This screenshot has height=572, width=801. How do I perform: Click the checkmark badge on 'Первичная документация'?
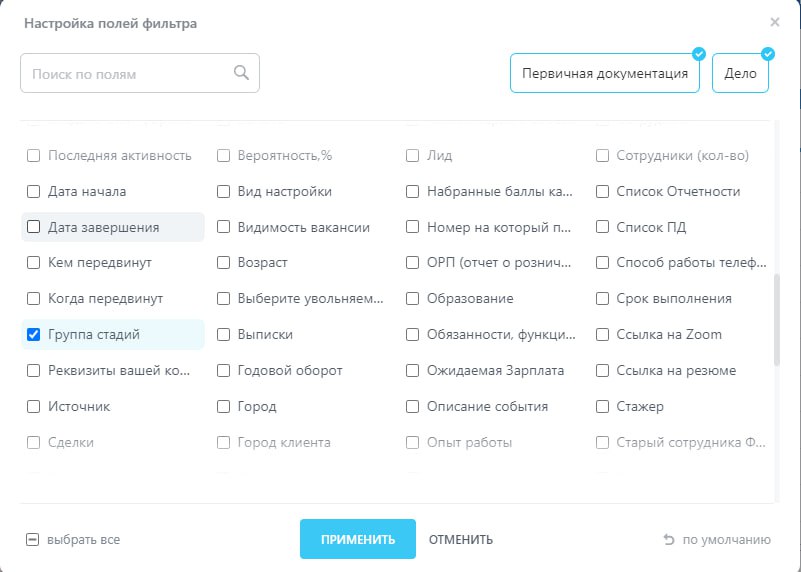pyautogui.click(x=699, y=54)
